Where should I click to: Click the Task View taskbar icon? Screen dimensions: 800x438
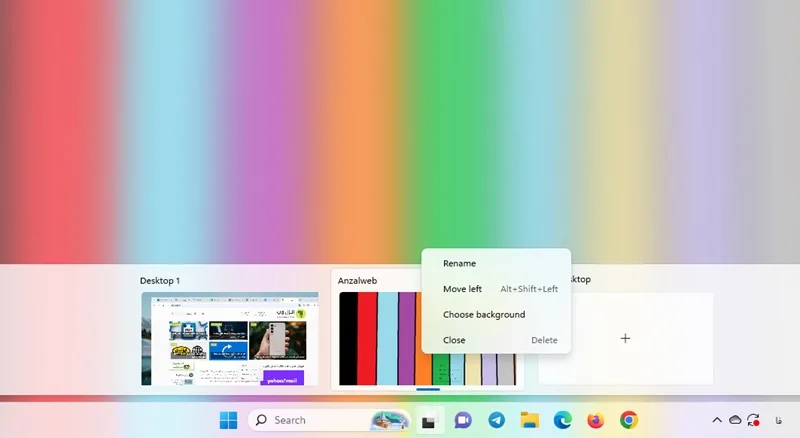[429, 421]
